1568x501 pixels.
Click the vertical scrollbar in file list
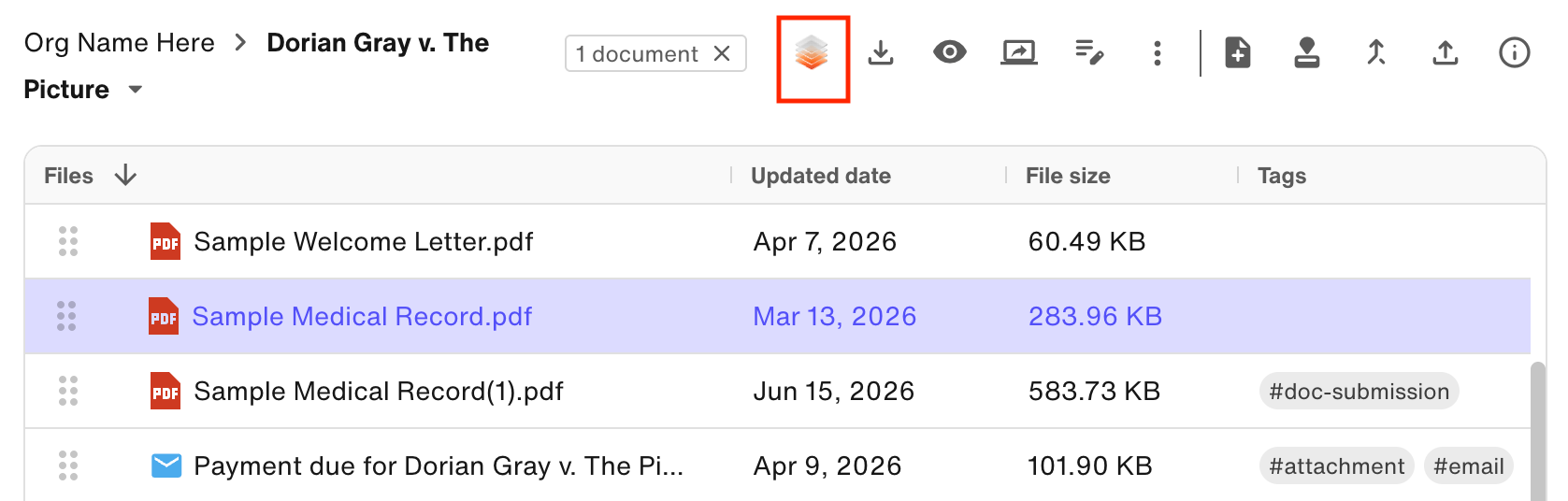(x=1538, y=432)
